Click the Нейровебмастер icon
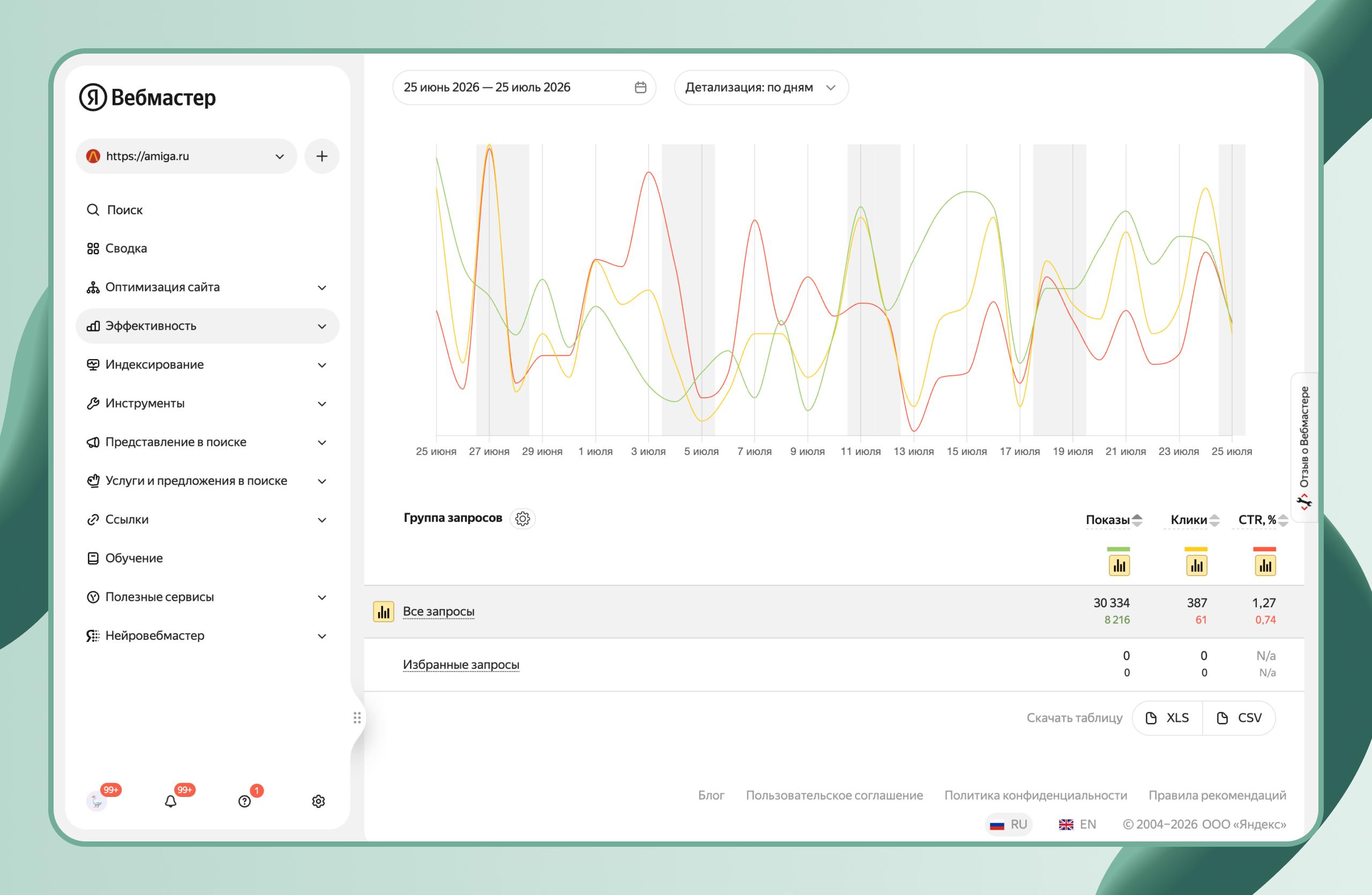This screenshot has height=895, width=1372. [93, 636]
